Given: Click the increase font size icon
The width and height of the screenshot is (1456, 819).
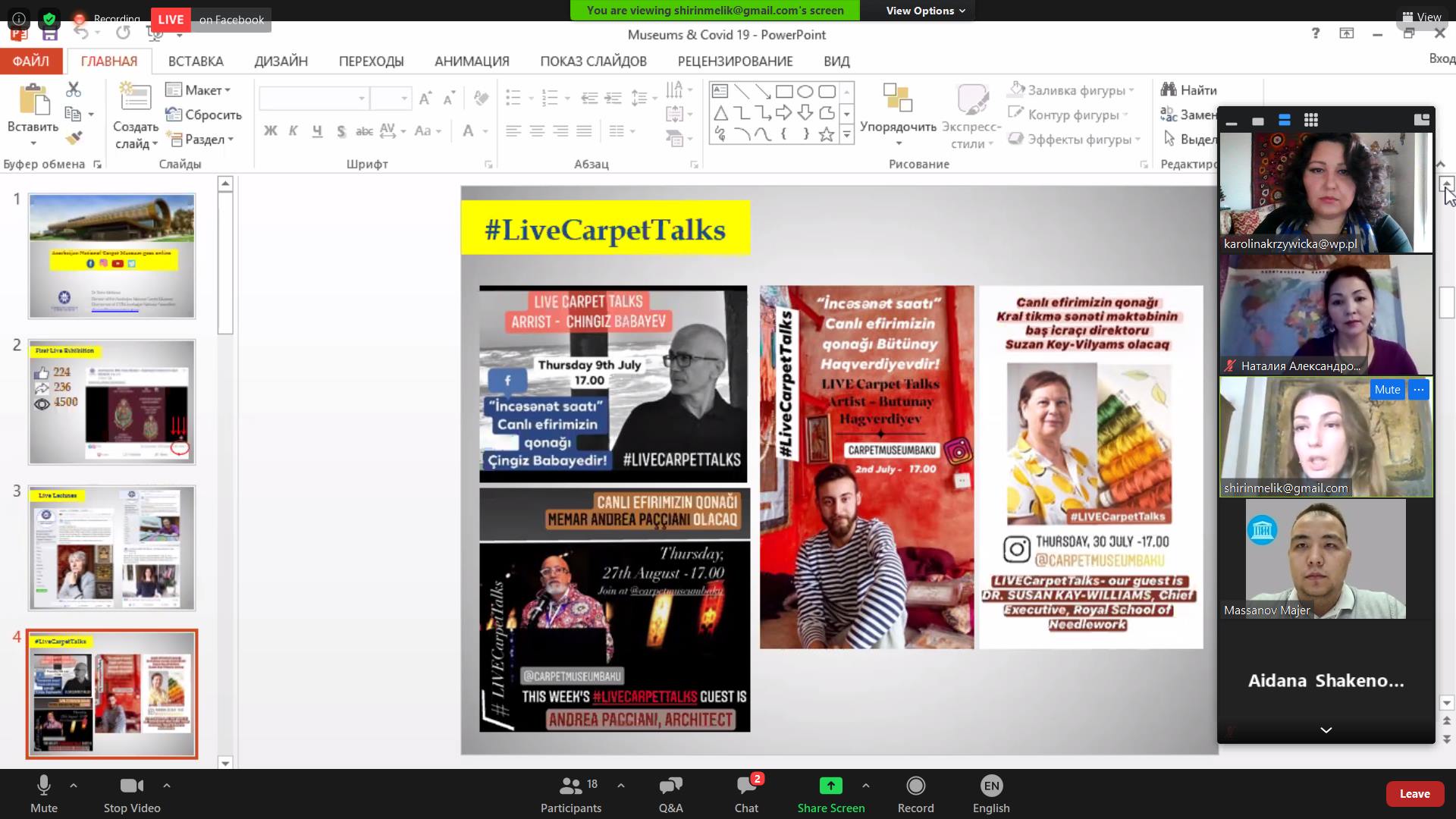Looking at the screenshot, I should (425, 98).
